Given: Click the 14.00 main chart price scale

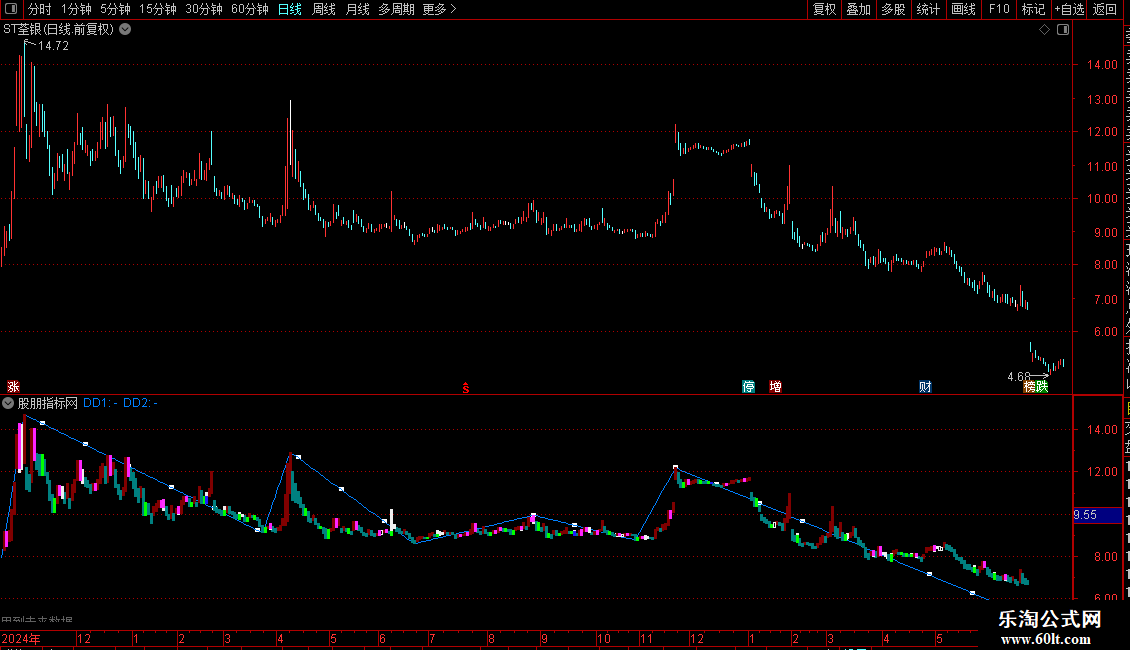Looking at the screenshot, I should click(1102, 65).
